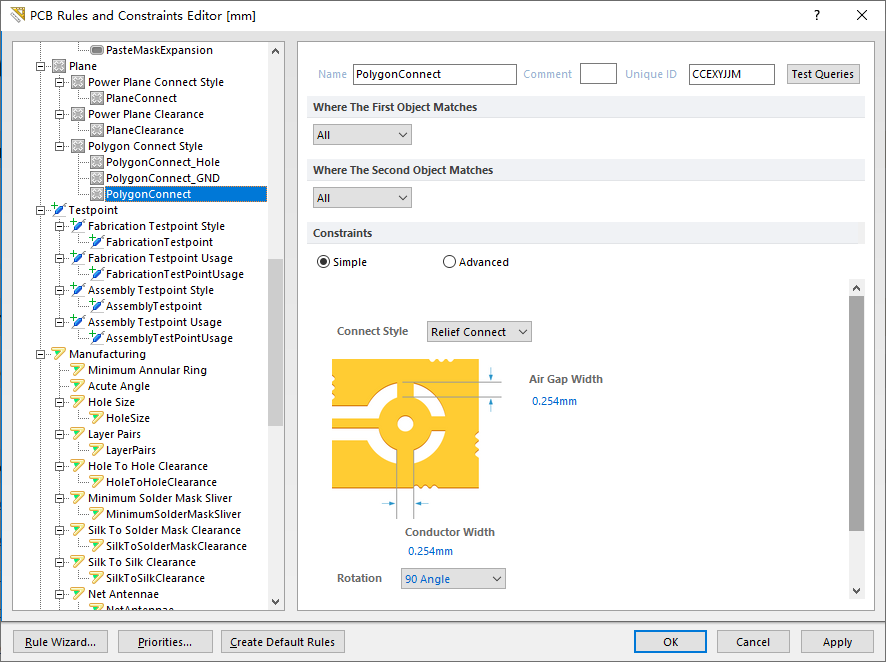The image size is (886, 662).
Task: Click inside the rule Name field
Action: [434, 74]
